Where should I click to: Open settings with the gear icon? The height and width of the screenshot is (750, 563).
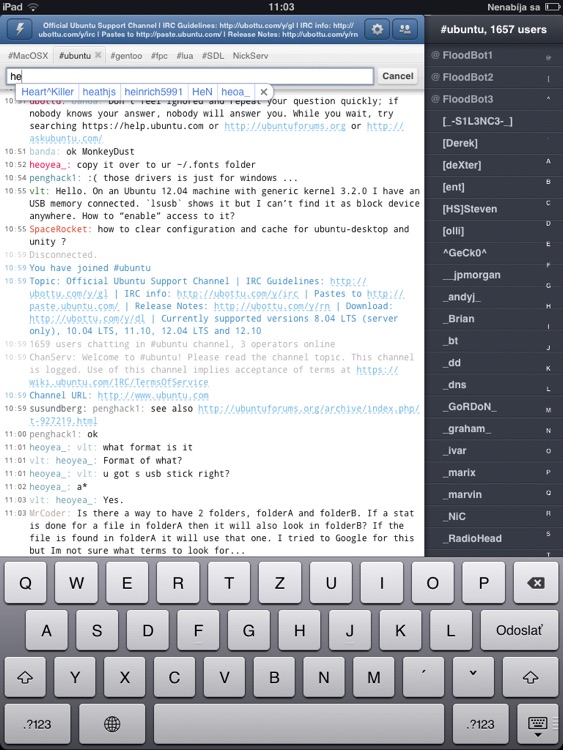[x=377, y=29]
